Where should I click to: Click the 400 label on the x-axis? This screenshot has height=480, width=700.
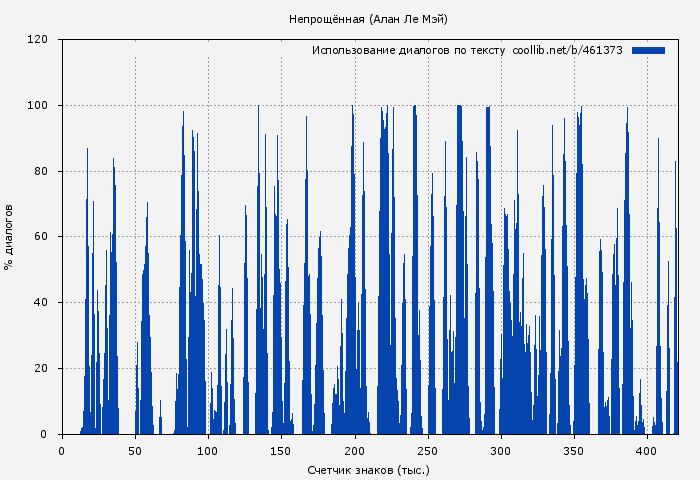(646, 450)
